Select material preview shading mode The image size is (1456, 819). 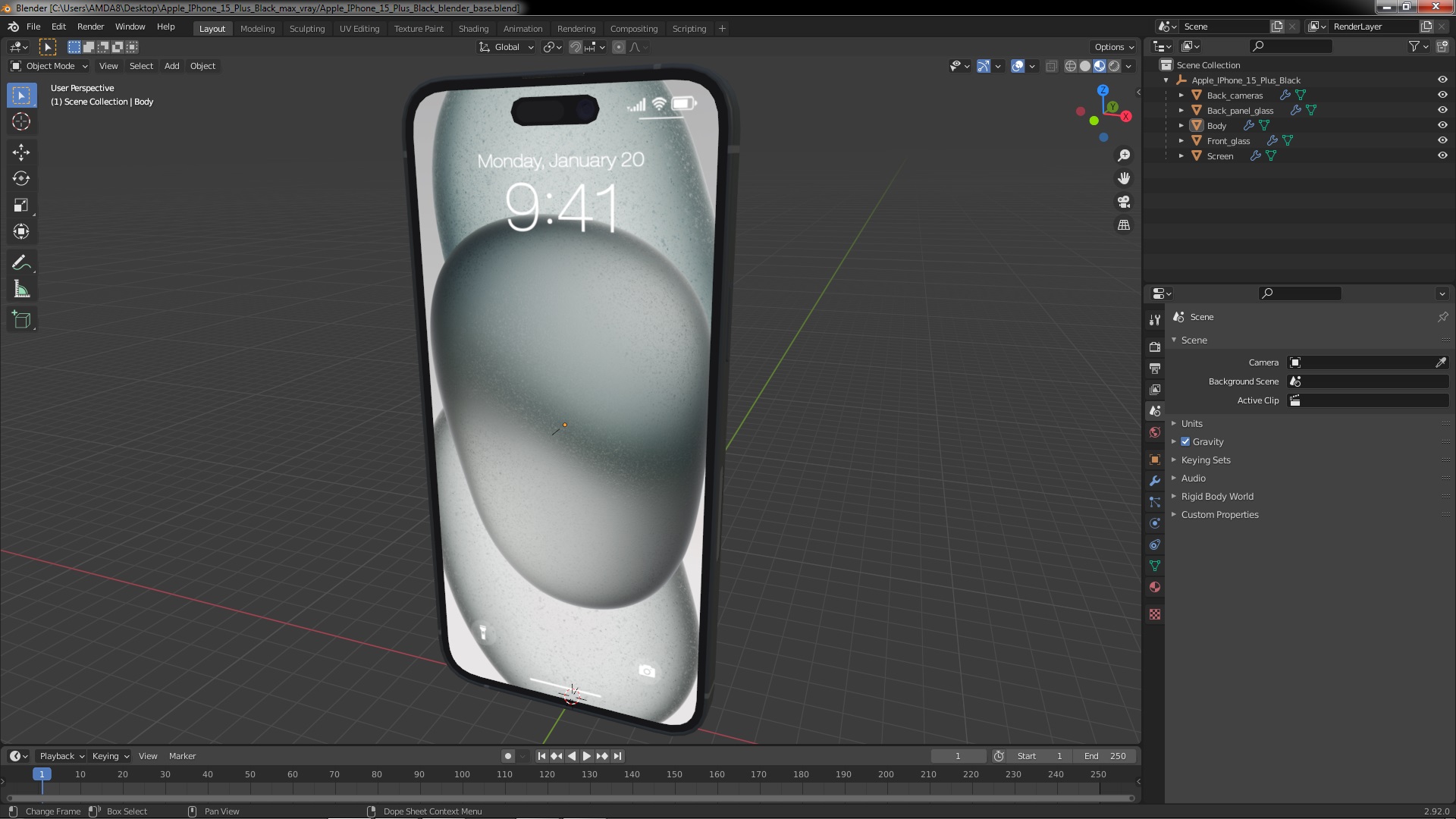click(1100, 66)
